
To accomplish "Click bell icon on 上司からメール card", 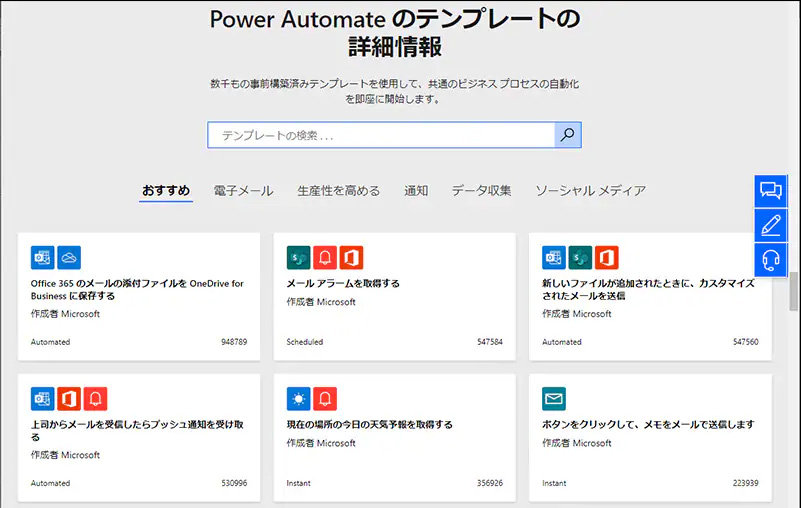I will (x=96, y=399).
